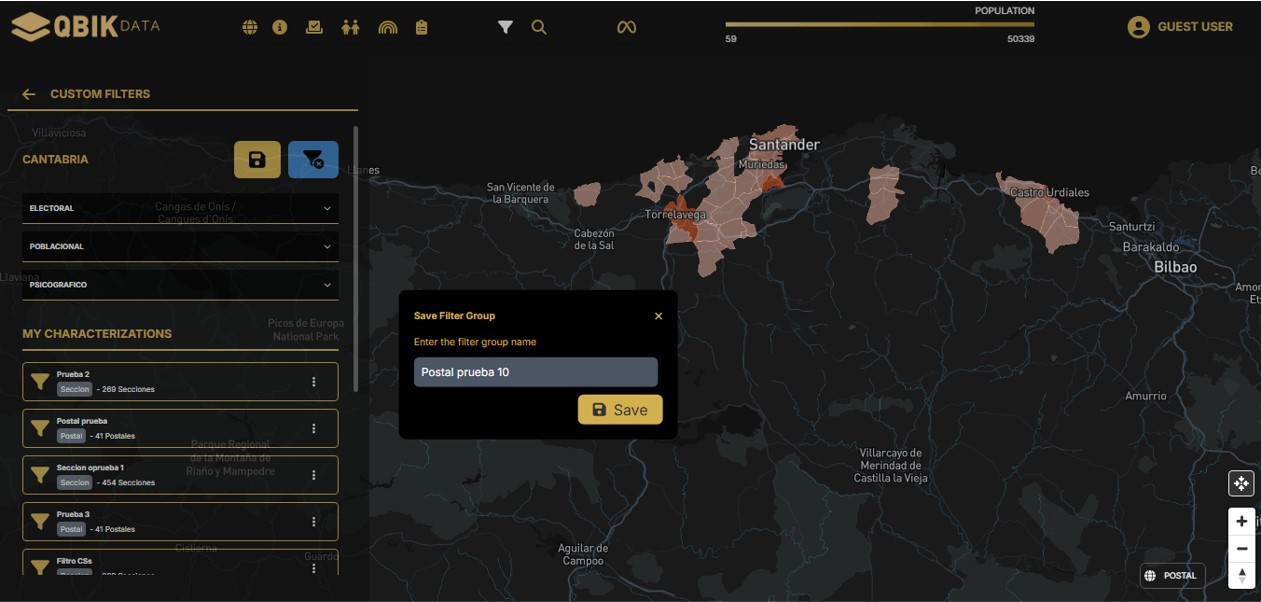Close the Save Filter Group dialog
The height and width of the screenshot is (602, 1261).
(658, 316)
